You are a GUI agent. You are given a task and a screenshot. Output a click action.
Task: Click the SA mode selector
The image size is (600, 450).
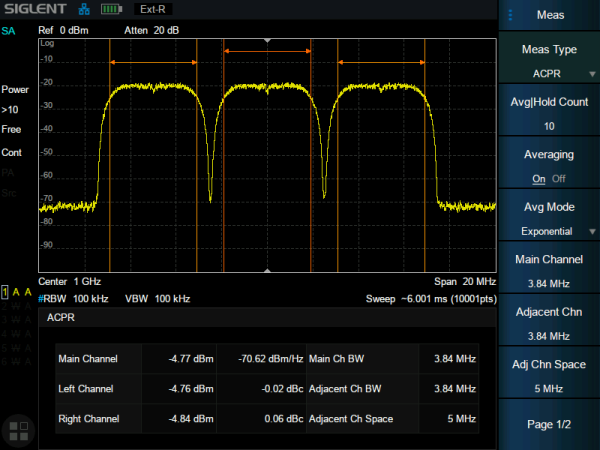click(9, 31)
